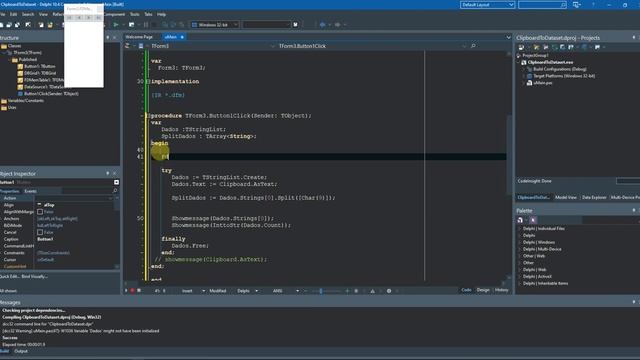The height and width of the screenshot is (360, 640).
Task: Pin the Object Inspector panel
Action: click(x=108, y=173)
